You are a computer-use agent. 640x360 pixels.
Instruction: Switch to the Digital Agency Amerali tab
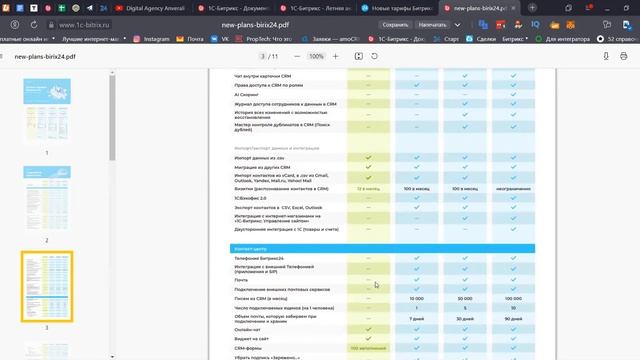(150, 8)
